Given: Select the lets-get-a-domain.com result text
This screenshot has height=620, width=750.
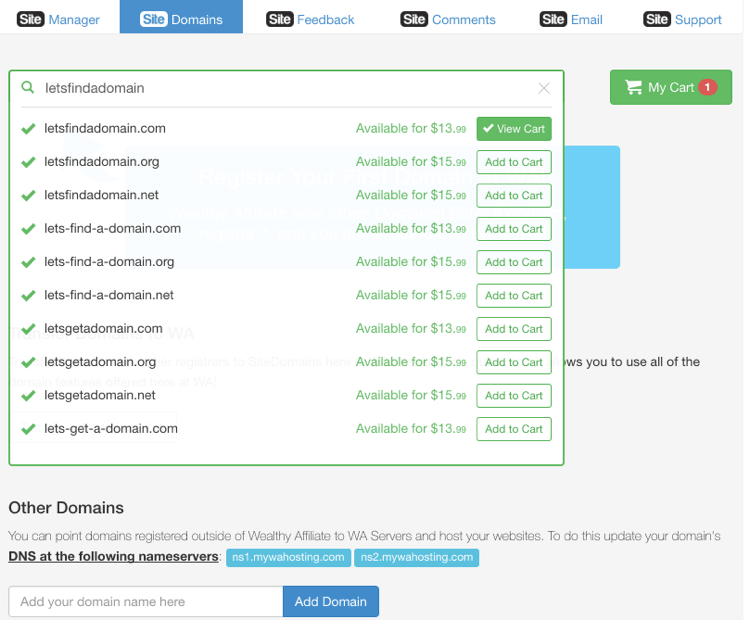Looking at the screenshot, I should pos(110,428).
